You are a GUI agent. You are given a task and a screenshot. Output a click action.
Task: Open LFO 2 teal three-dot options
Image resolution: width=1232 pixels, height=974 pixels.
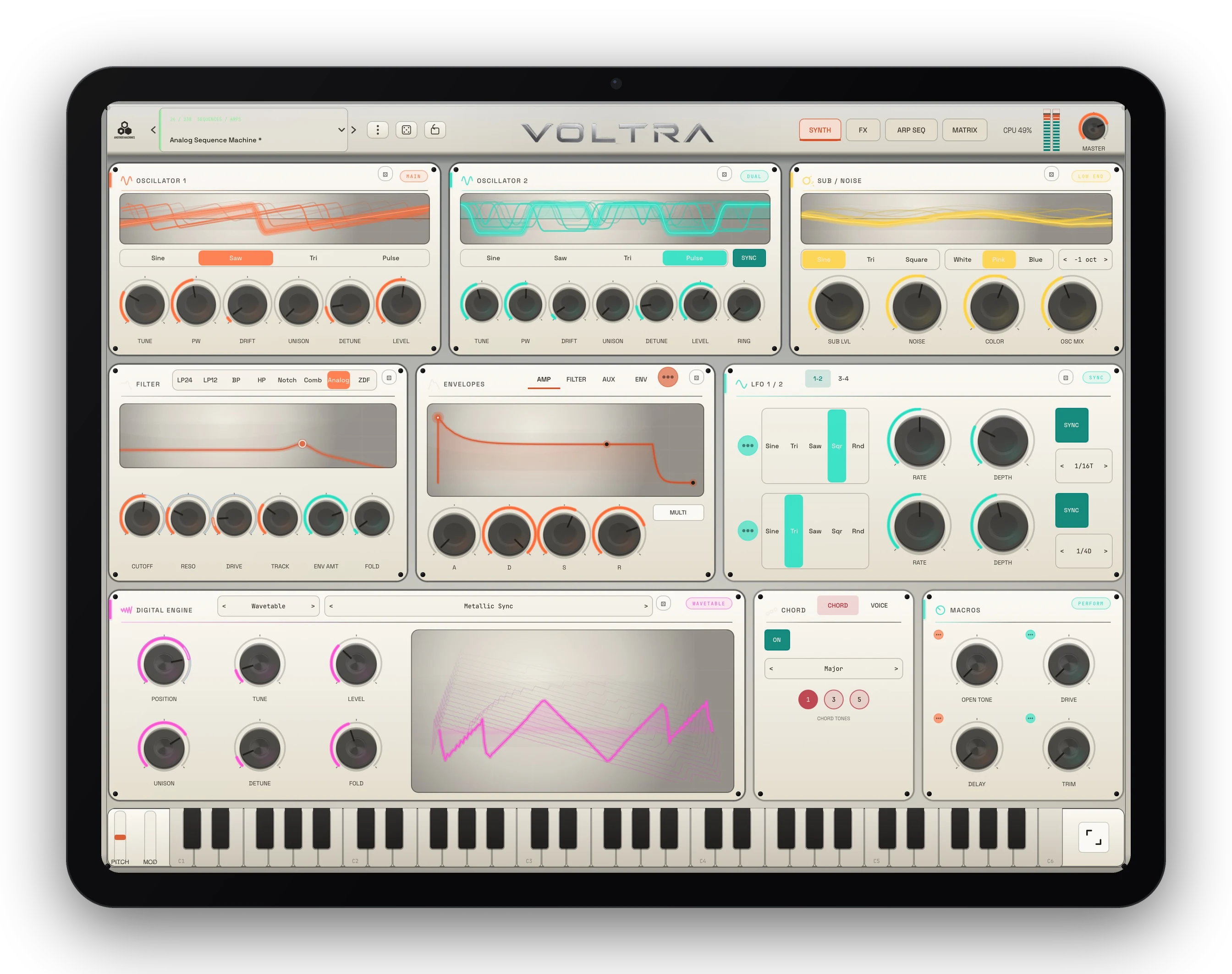(x=748, y=531)
